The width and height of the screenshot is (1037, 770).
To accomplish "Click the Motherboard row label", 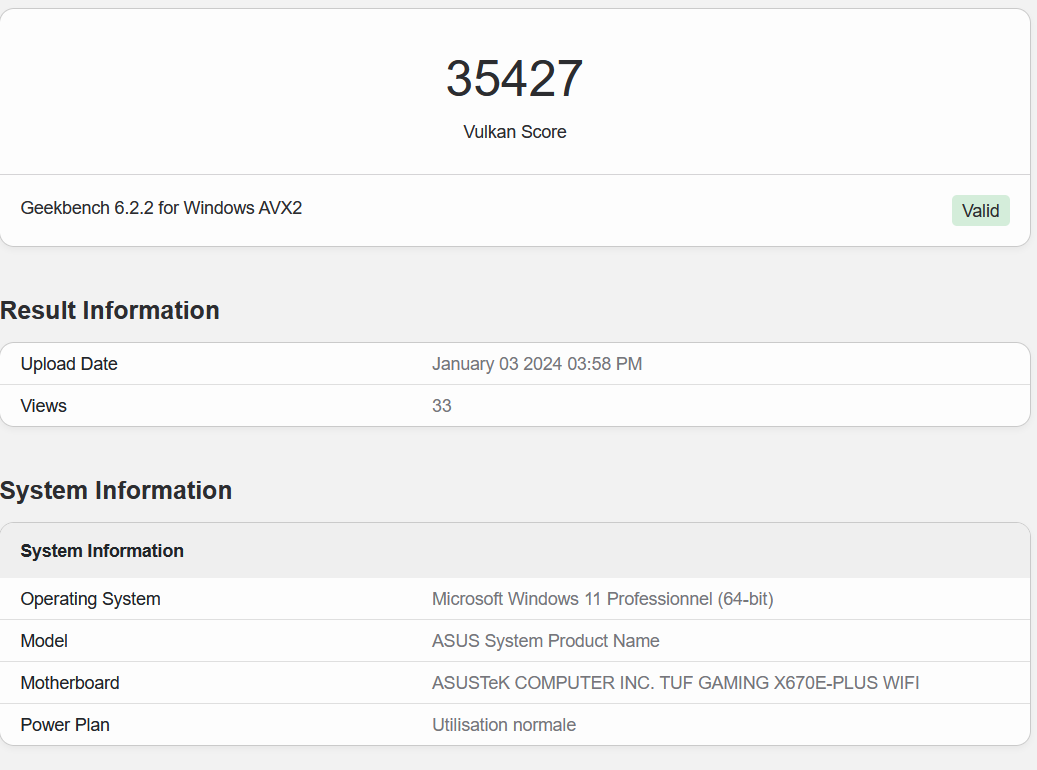I will pos(70,683).
